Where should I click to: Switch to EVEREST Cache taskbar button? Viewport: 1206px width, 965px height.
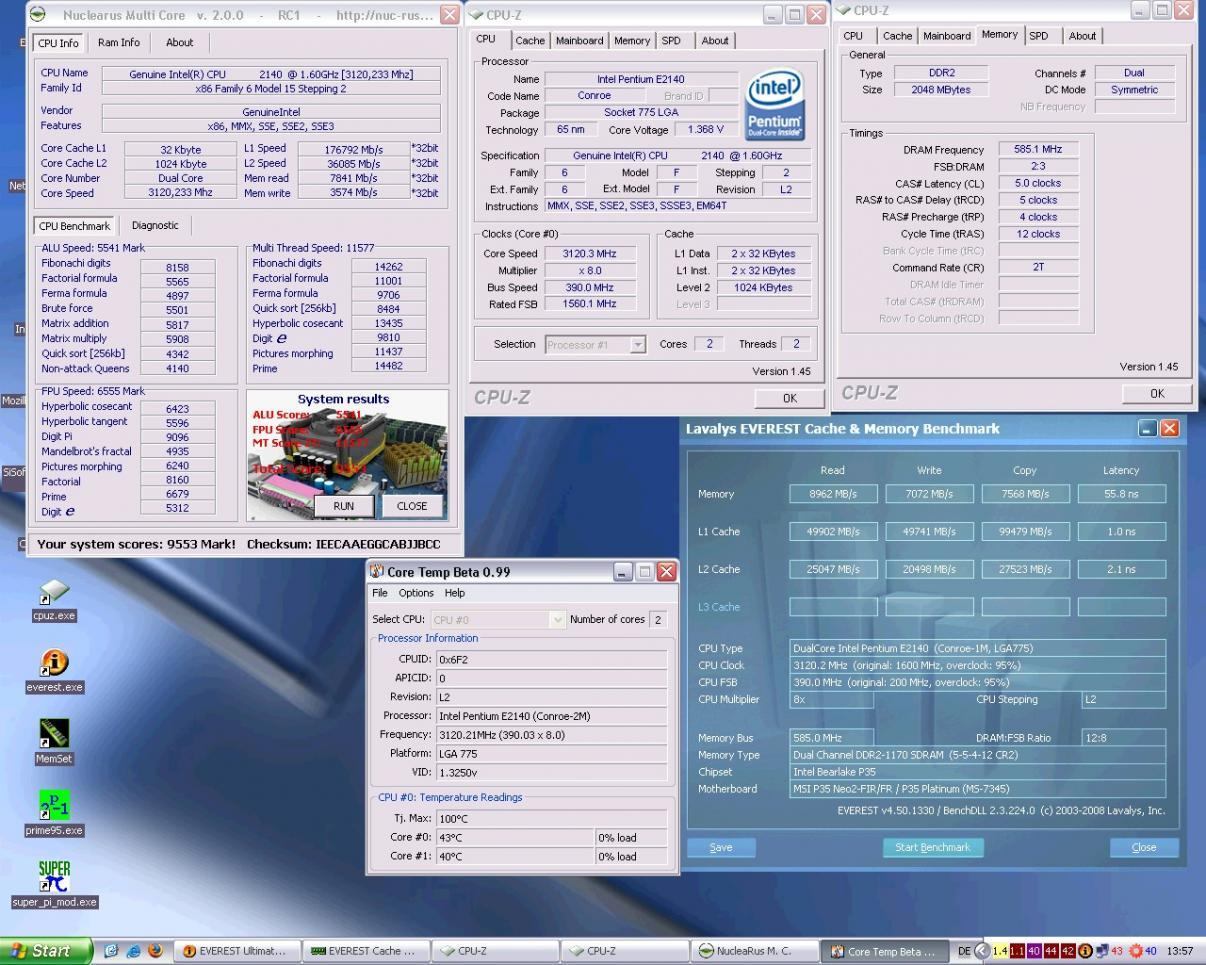click(365, 951)
